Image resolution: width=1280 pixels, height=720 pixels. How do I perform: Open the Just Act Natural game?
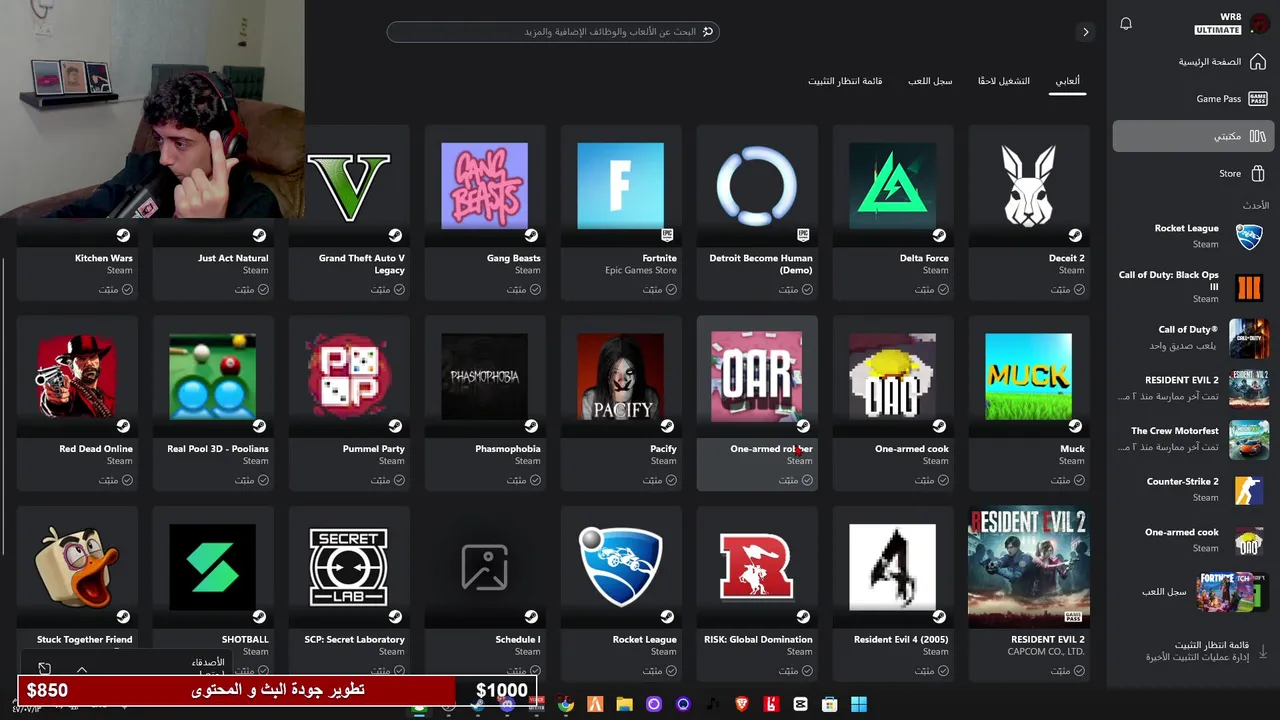(x=212, y=258)
